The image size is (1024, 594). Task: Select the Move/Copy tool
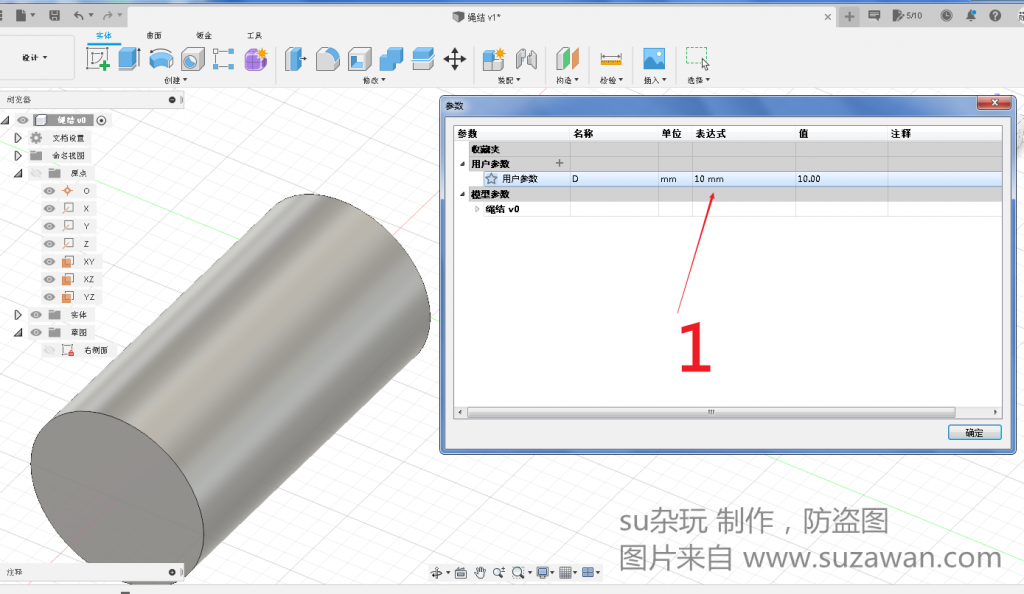455,59
